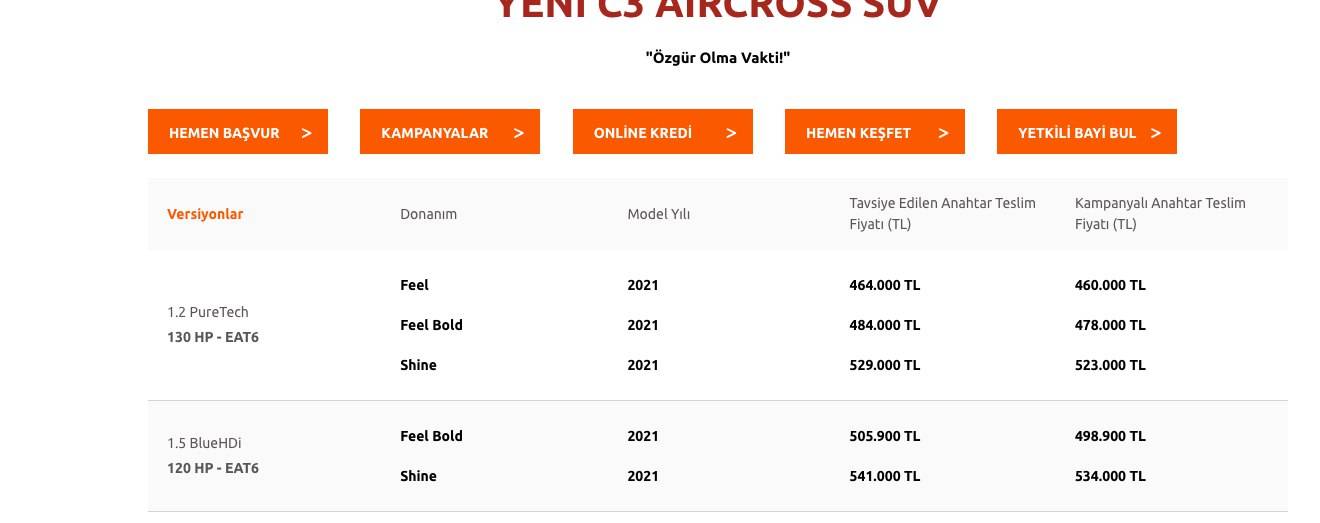
Task: Tap the arrow next to HEMEN KEŞFET
Action: (943, 132)
